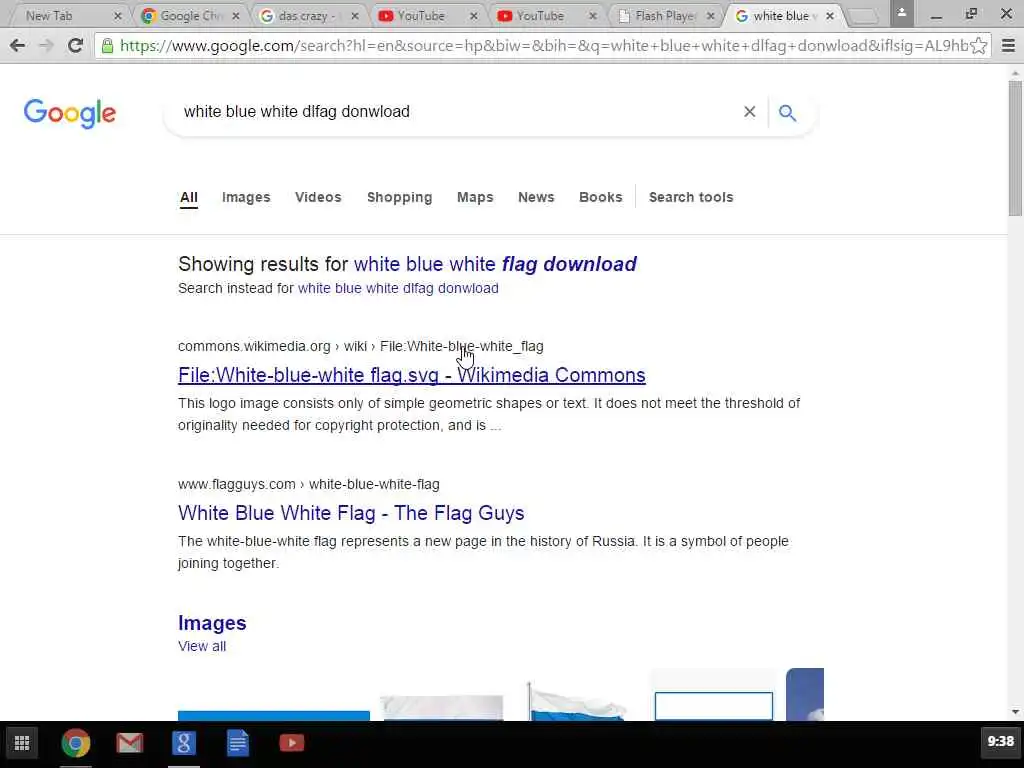Switch to Maps results

tap(475, 197)
